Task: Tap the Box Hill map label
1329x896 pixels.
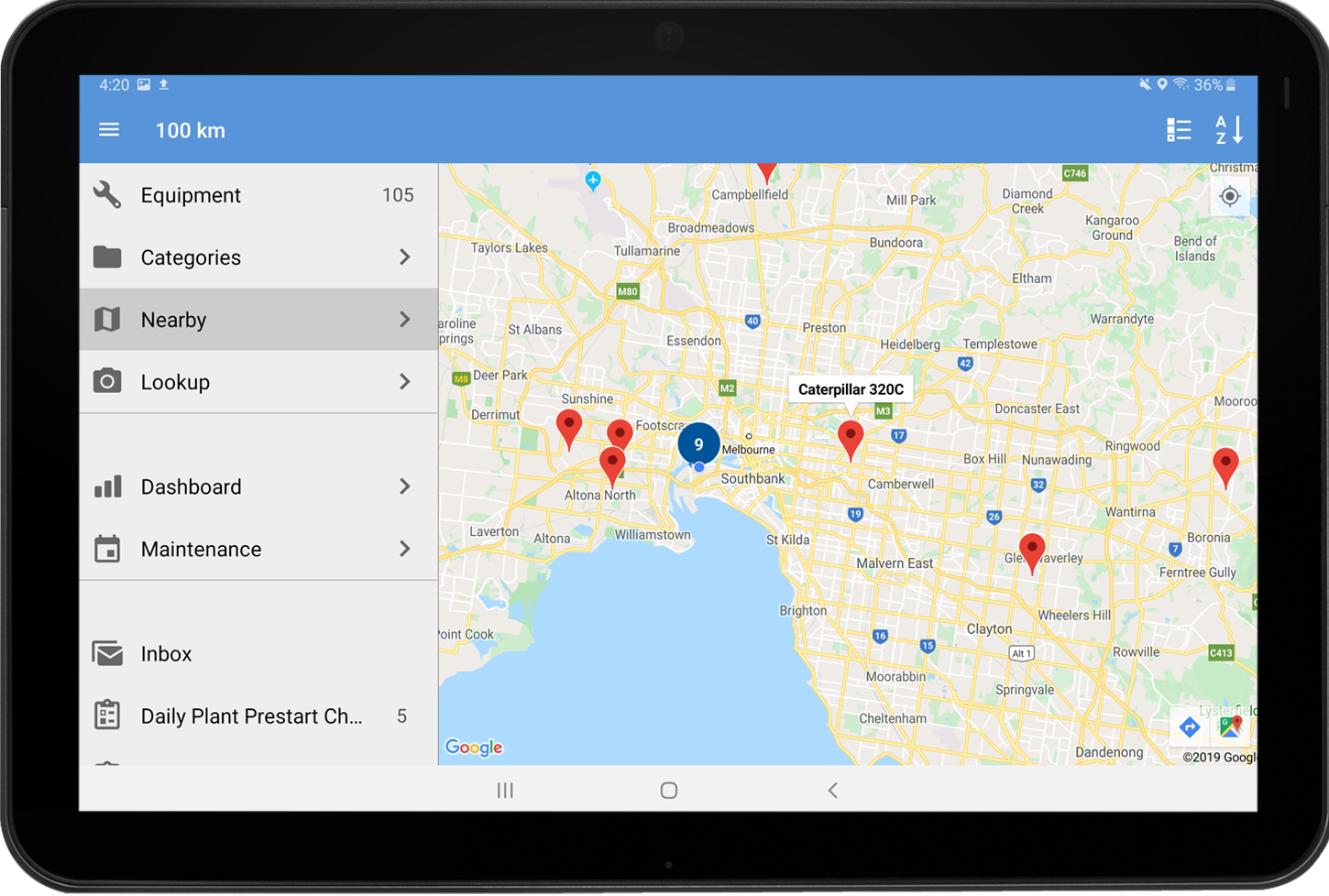Action: (x=984, y=458)
